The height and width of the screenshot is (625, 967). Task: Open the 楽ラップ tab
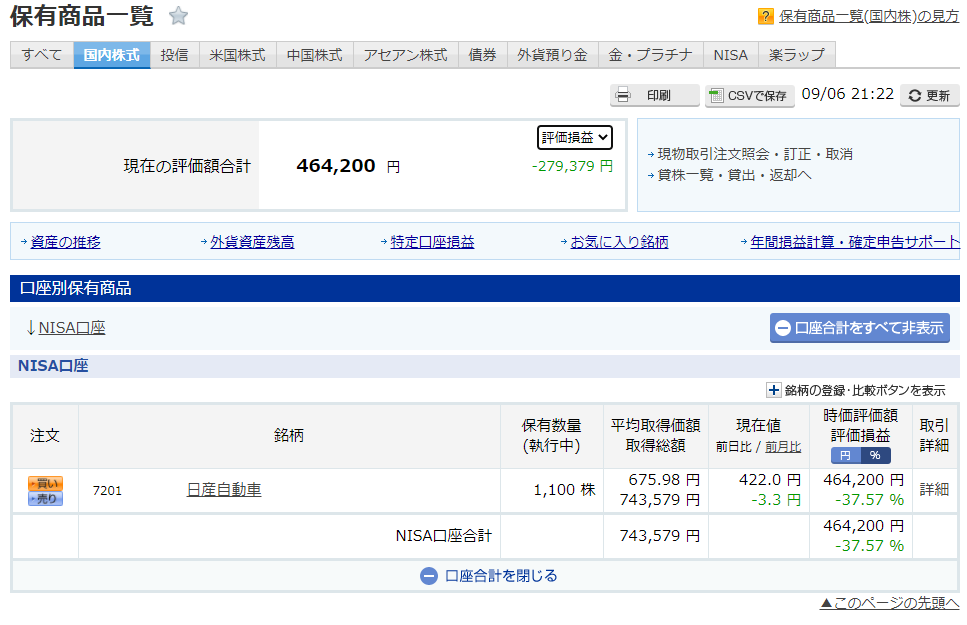[797, 55]
